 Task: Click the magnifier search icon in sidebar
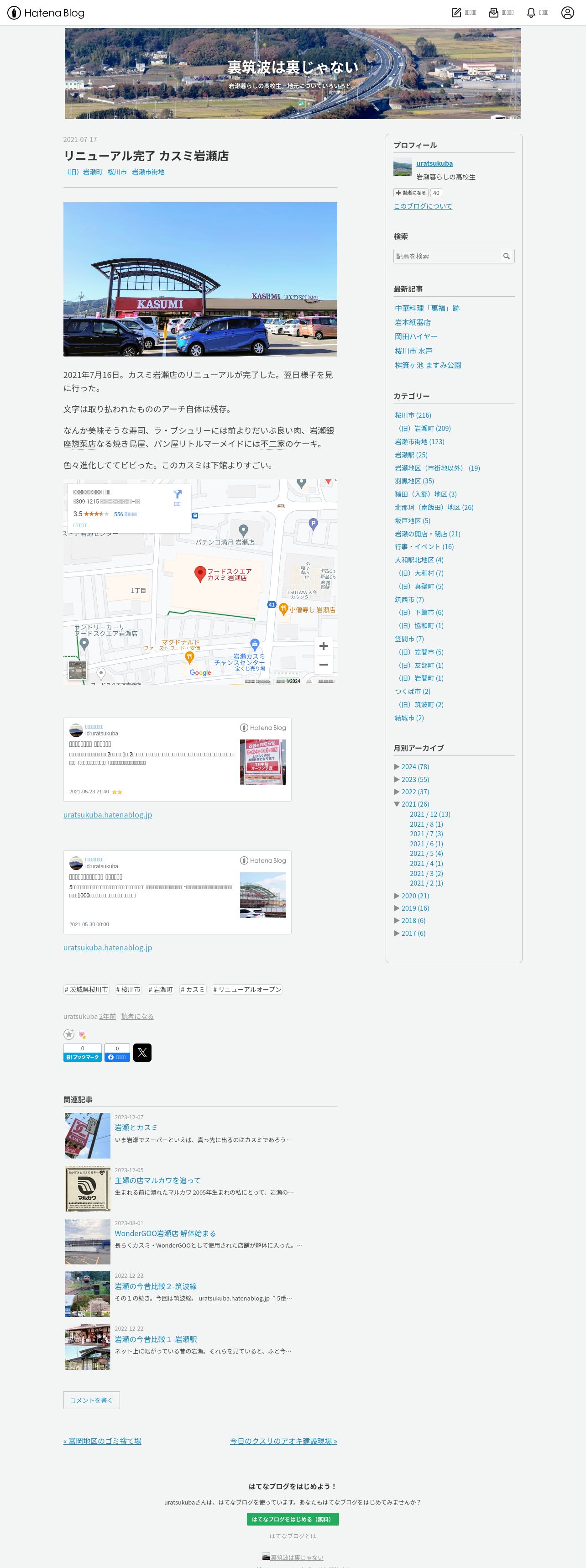[506, 256]
